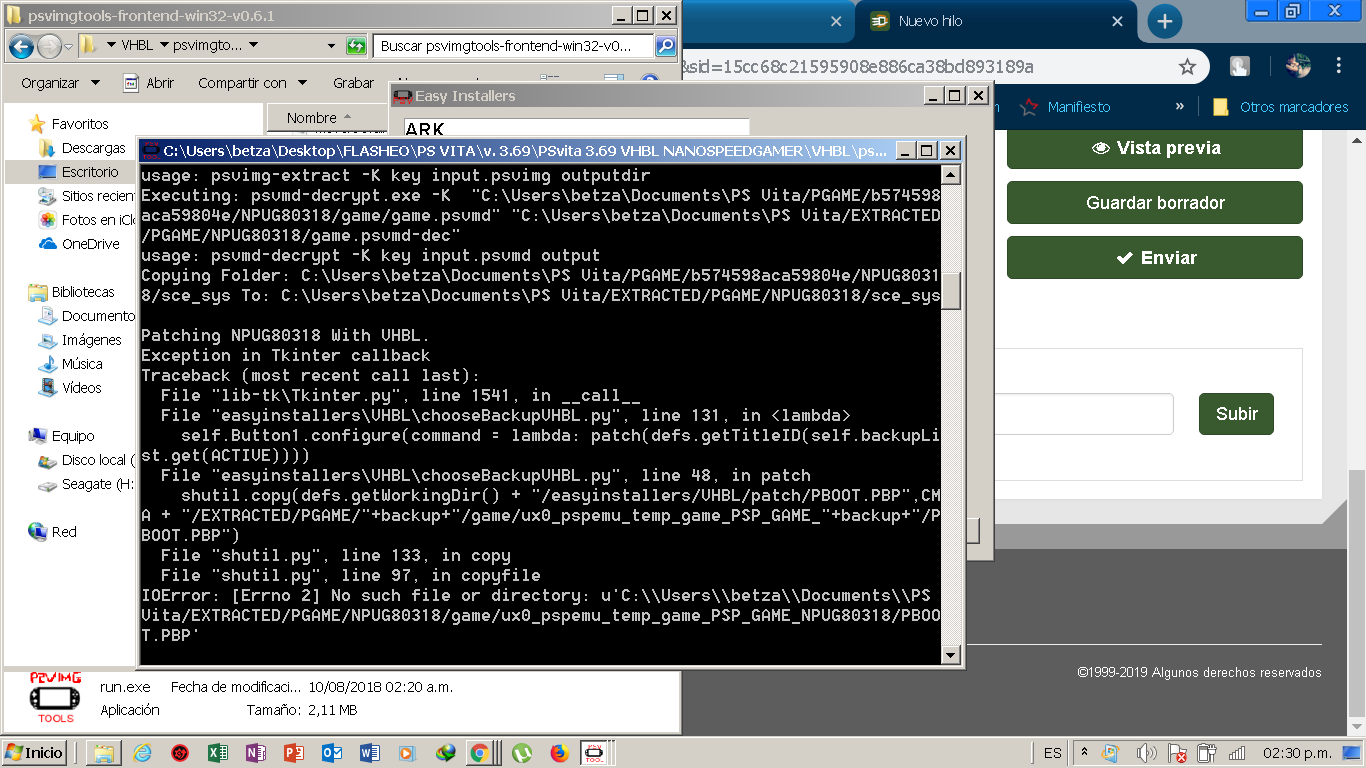
Task: Open the Organizar menu
Action: coord(60,83)
